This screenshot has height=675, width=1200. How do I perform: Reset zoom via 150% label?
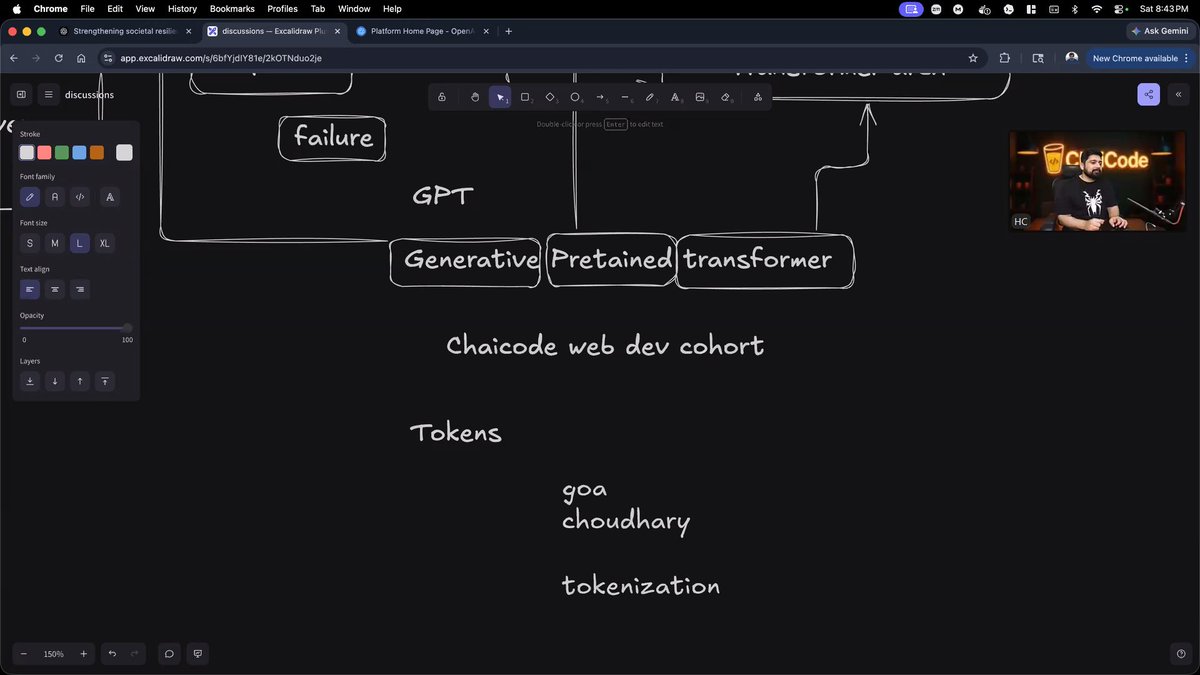[53, 654]
